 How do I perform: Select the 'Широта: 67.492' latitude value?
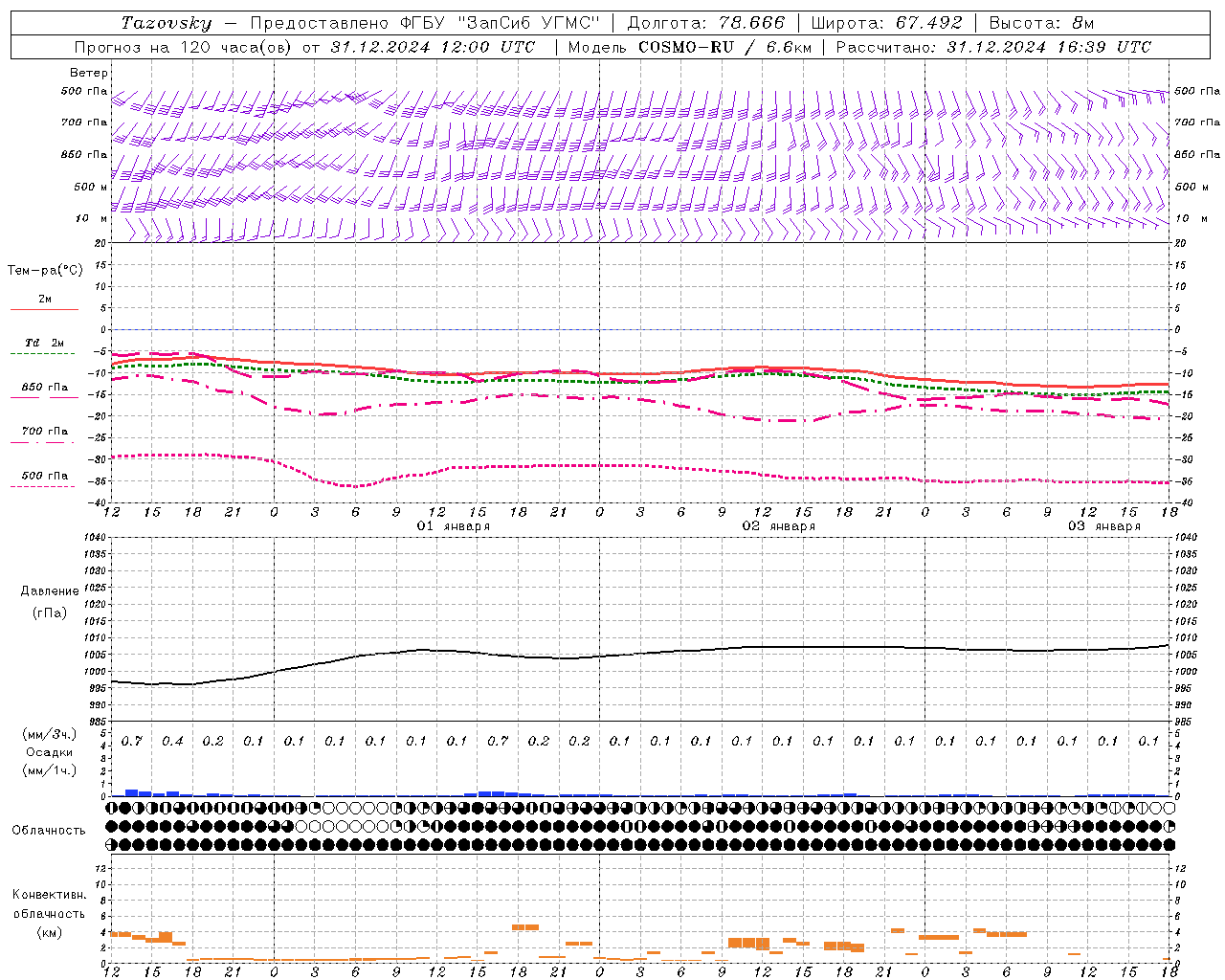pos(886,23)
